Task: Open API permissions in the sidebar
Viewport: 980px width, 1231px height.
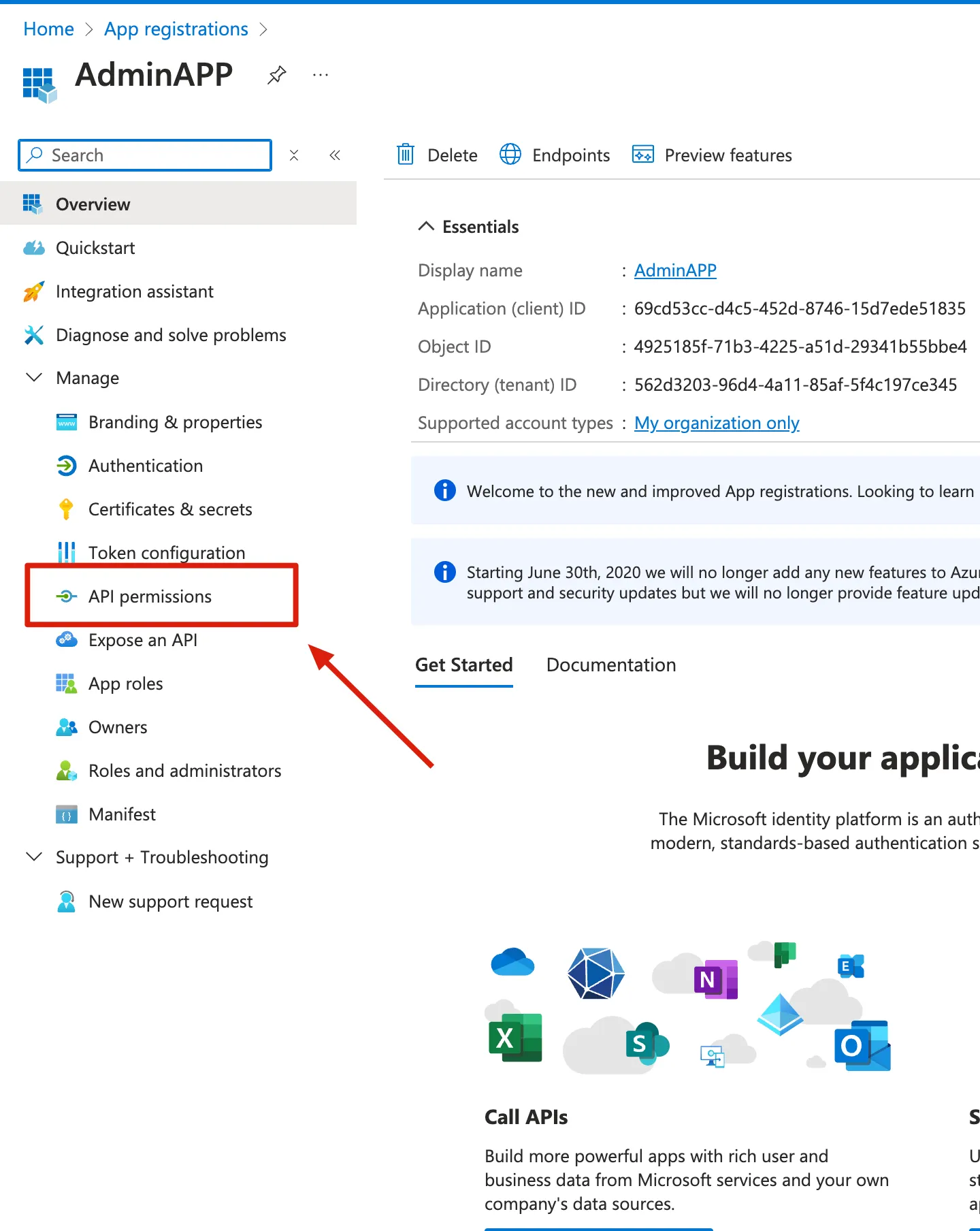Action: pos(150,596)
